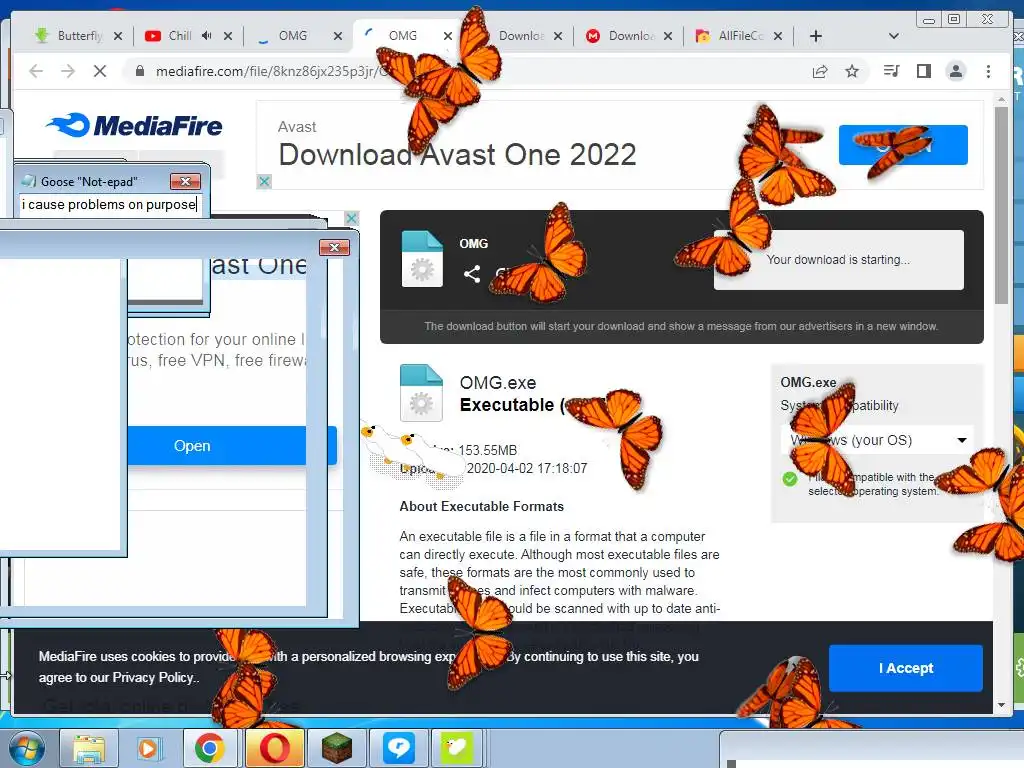Open Windows Media Player from taskbar
The width and height of the screenshot is (1024, 768).
pos(148,748)
